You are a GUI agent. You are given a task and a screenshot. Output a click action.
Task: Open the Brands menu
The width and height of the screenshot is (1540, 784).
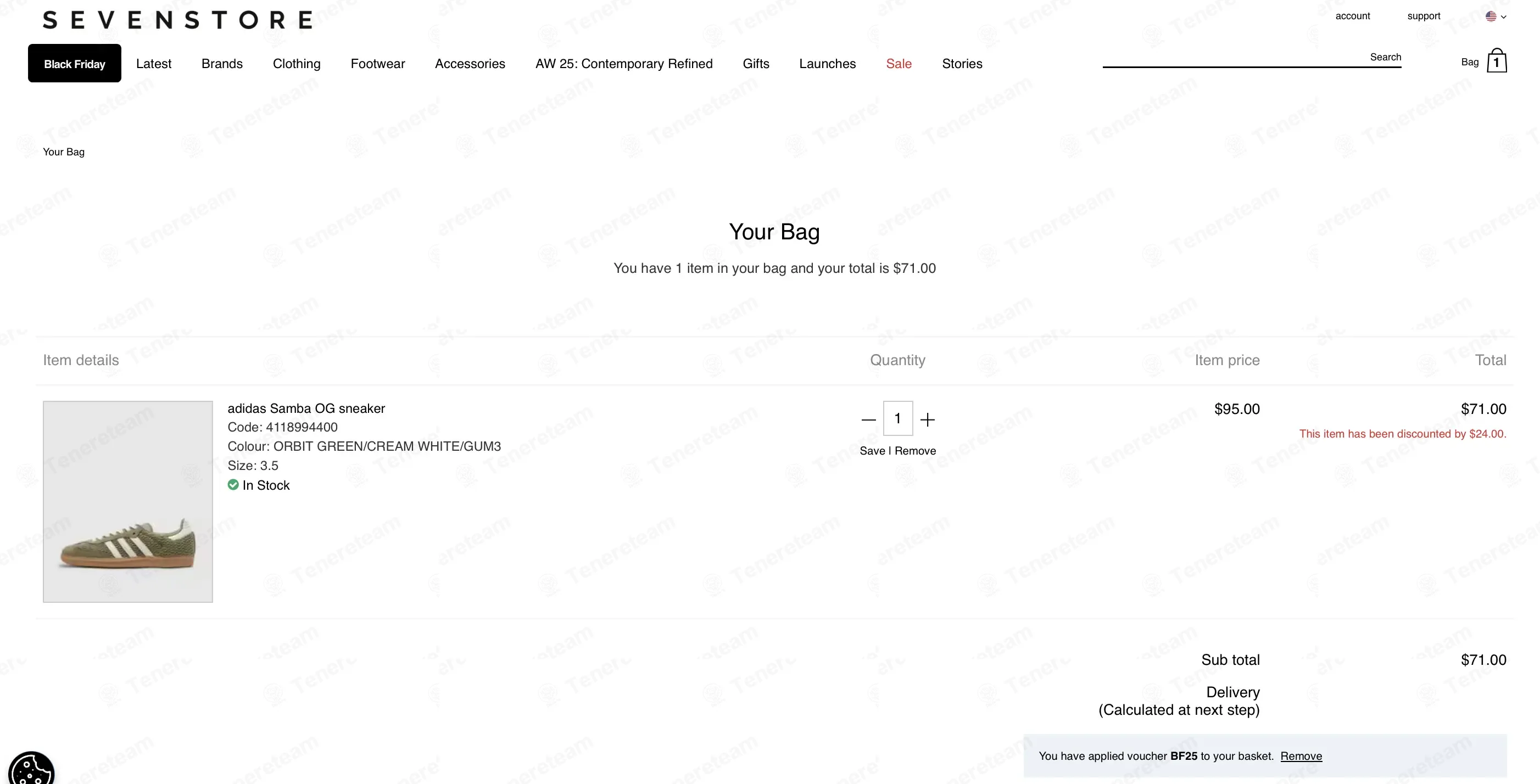[222, 63]
